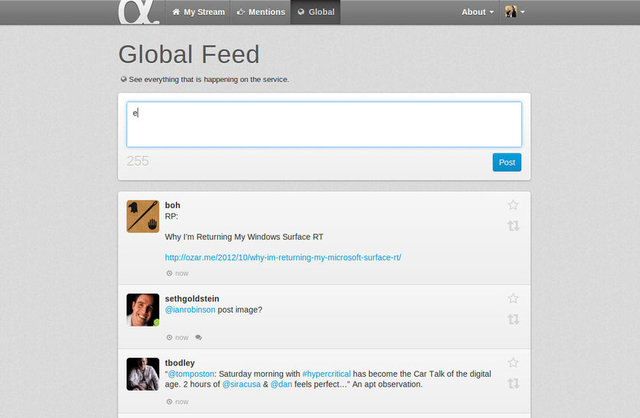View sethgoldstein's profile picture

coord(143,309)
